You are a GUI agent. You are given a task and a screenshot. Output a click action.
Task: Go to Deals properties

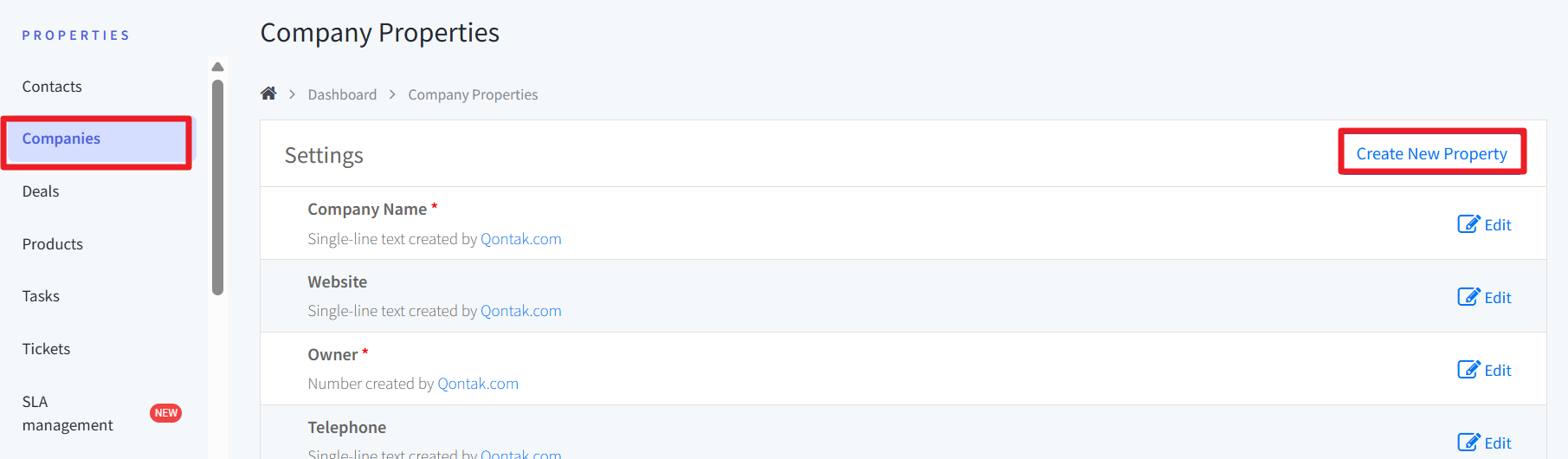pos(41,191)
